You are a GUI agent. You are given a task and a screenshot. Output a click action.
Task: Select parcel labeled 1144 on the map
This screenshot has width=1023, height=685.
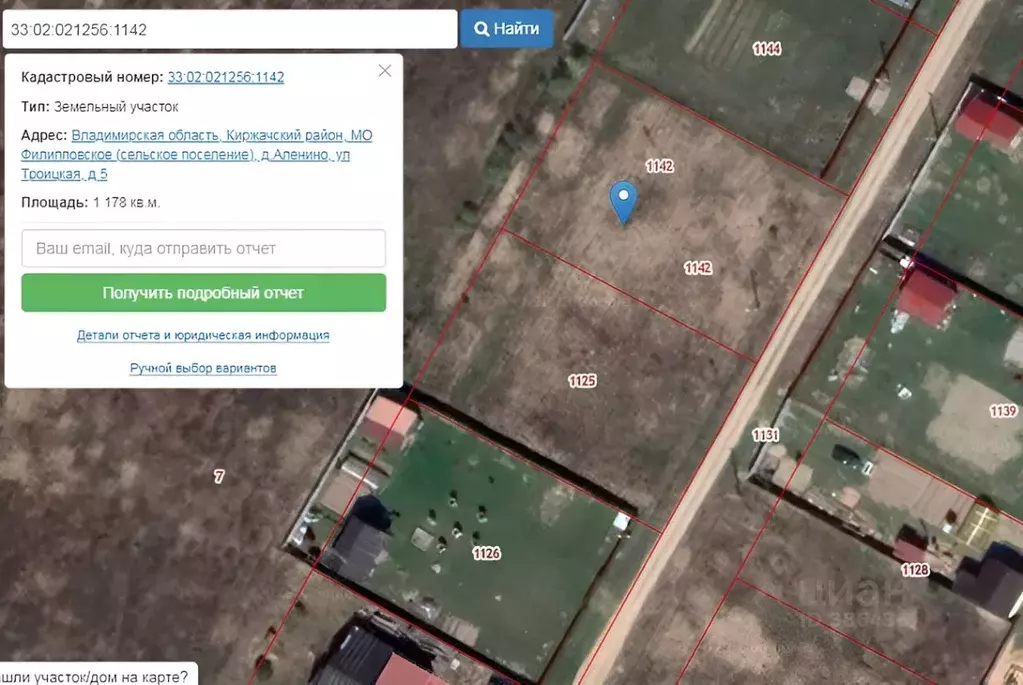click(766, 49)
